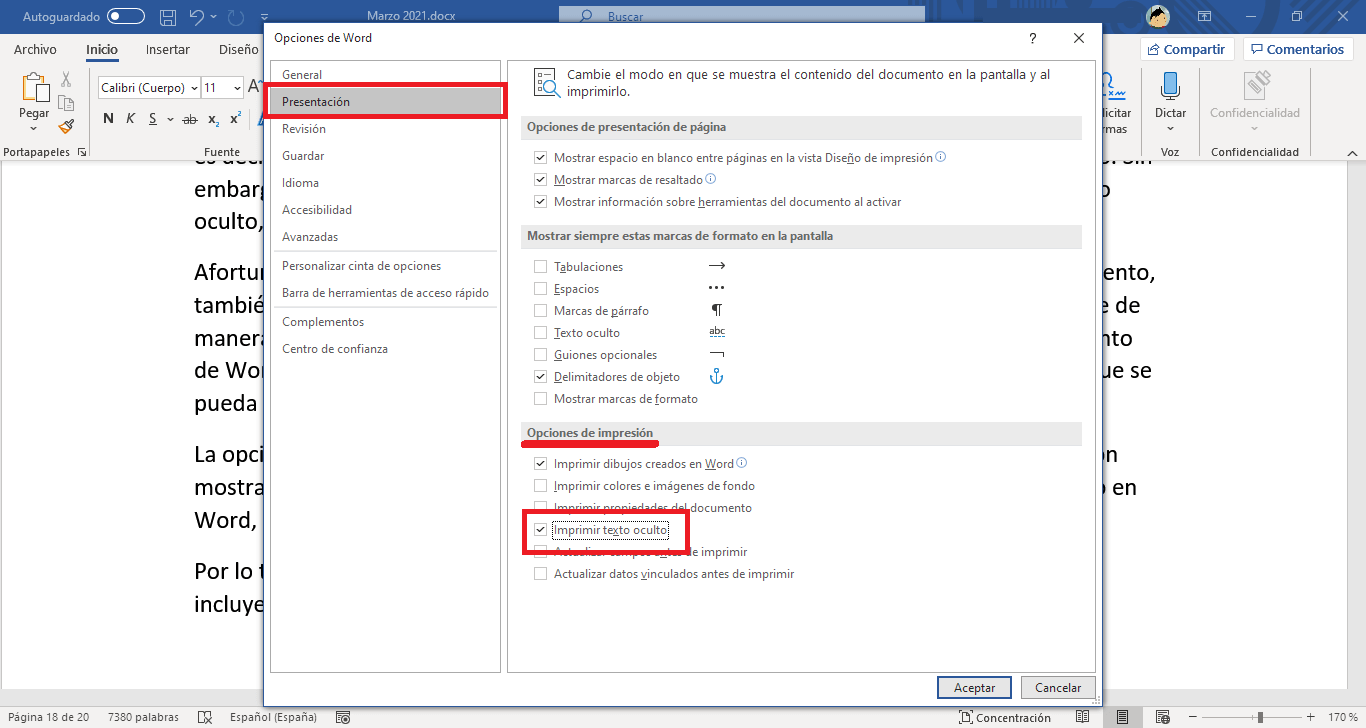Check Mostrar marcas de formato checkbox
1366x728 pixels.
[x=541, y=399]
